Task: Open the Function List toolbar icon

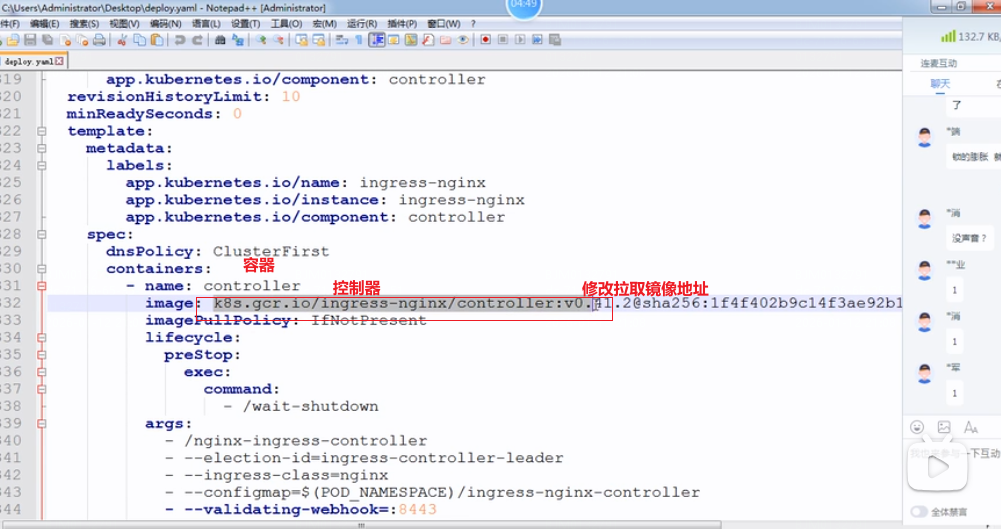Action: click(x=428, y=40)
